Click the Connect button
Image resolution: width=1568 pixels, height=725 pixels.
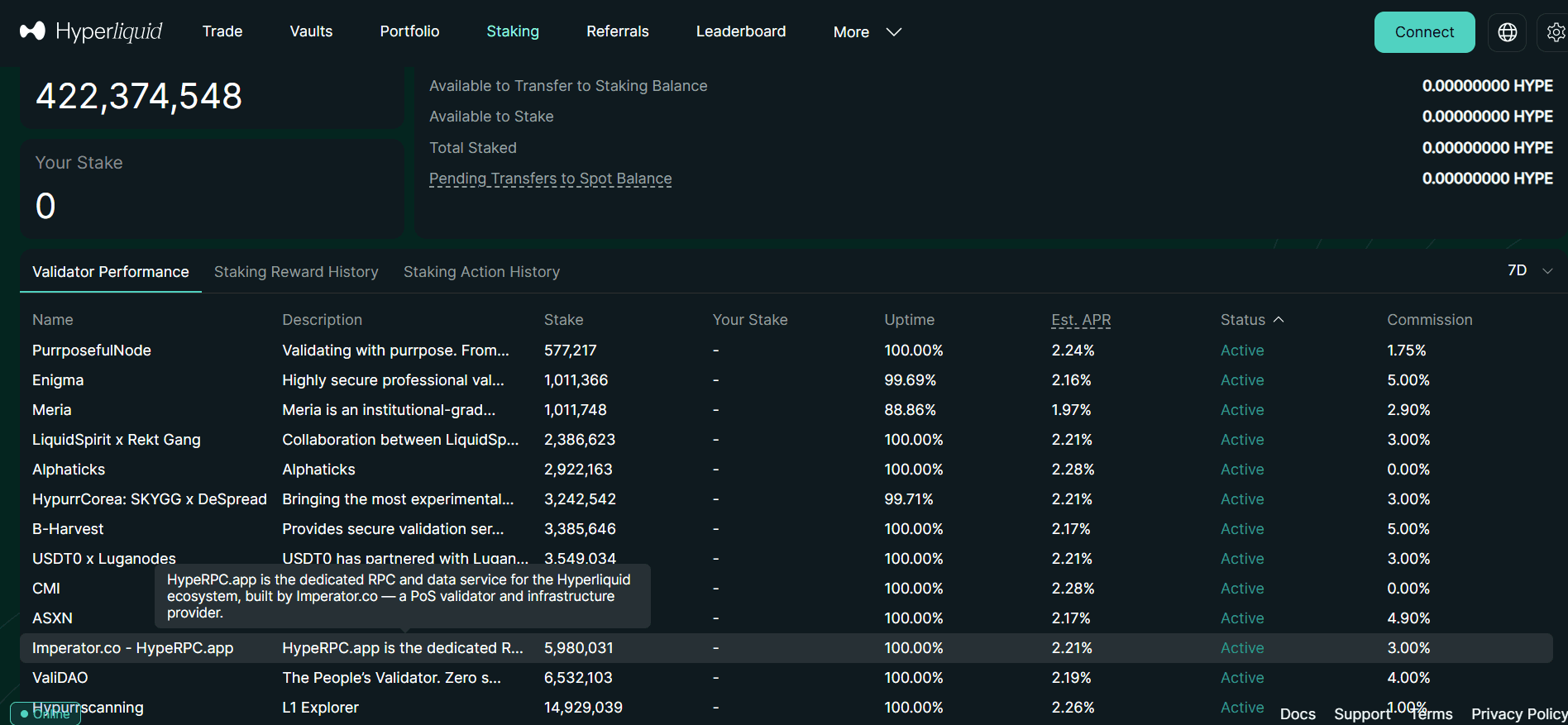coord(1424,32)
